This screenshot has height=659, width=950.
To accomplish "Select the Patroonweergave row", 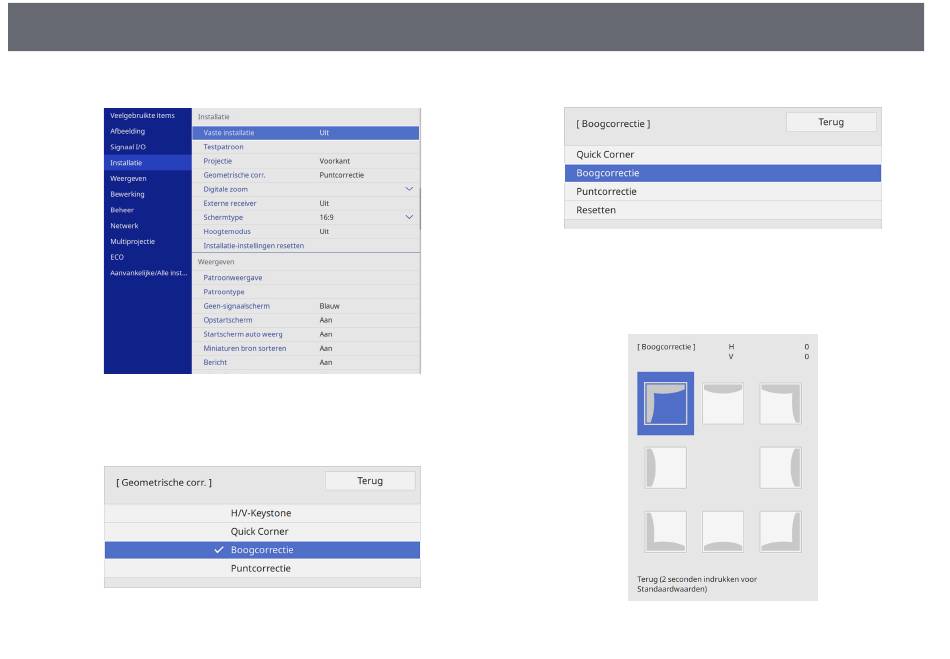I will pyautogui.click(x=306, y=278).
